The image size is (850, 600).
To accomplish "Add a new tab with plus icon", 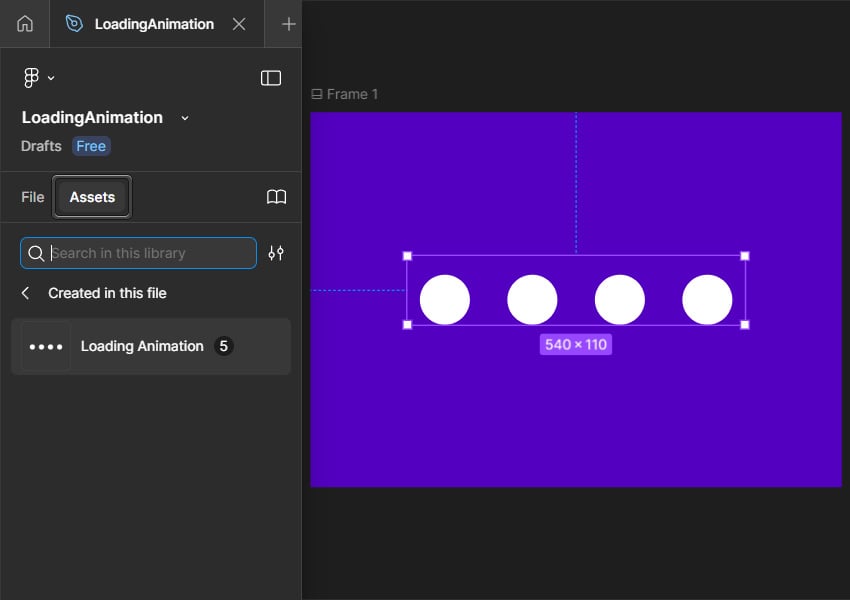I will tap(289, 24).
